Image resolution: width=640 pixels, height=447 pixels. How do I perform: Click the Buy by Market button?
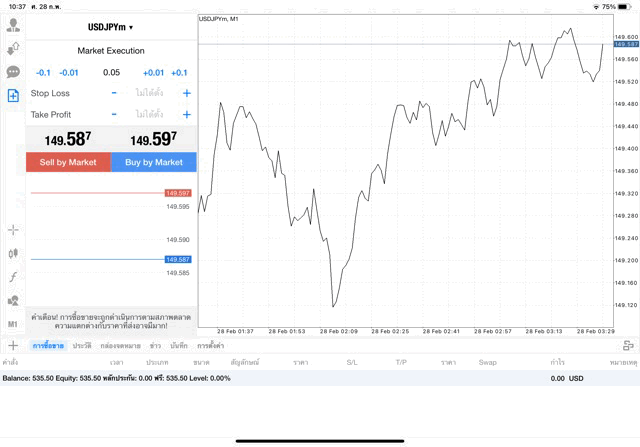[x=154, y=162]
